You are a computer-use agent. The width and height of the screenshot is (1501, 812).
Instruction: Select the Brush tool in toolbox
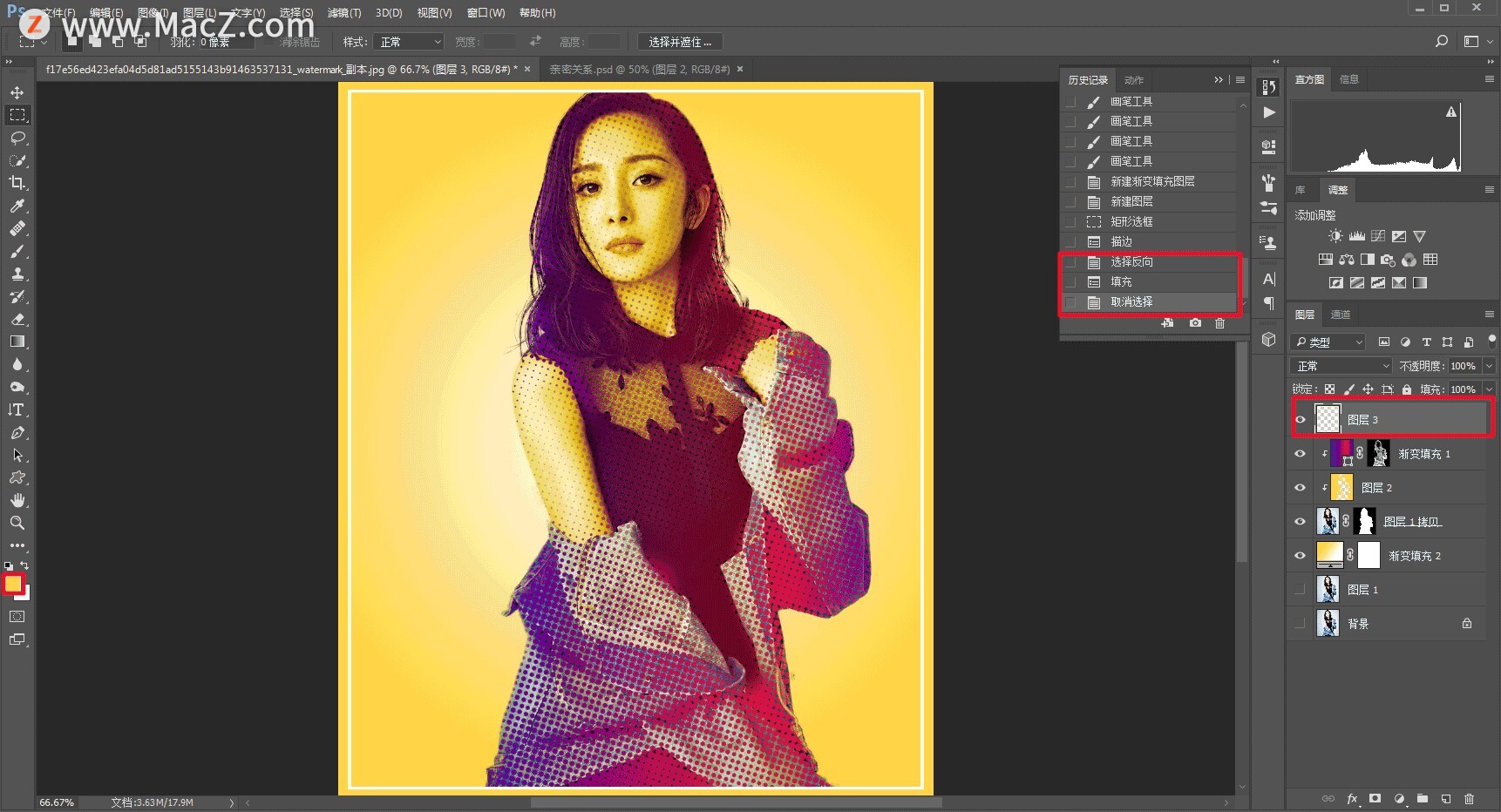pos(17,251)
